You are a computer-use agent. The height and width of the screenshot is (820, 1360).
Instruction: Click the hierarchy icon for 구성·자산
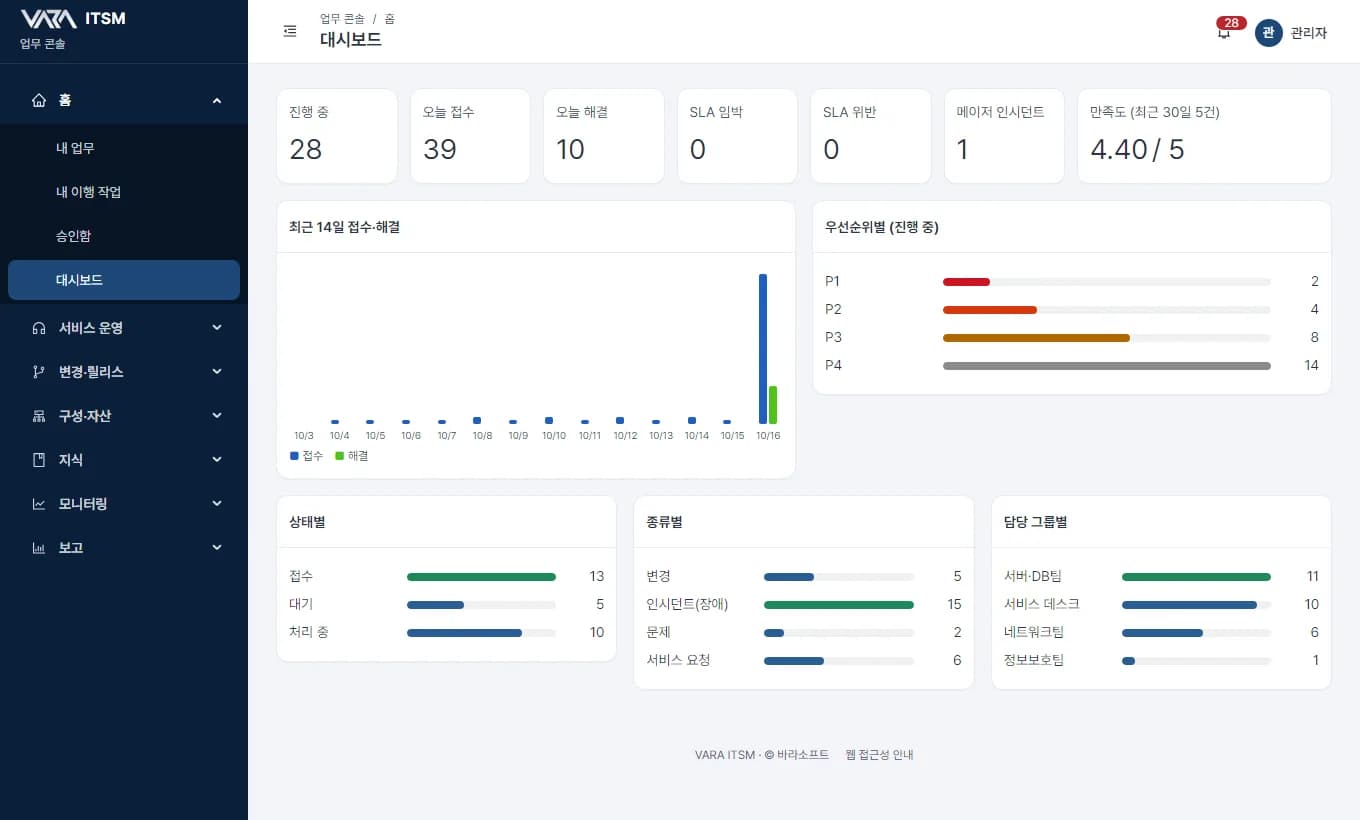pos(39,416)
